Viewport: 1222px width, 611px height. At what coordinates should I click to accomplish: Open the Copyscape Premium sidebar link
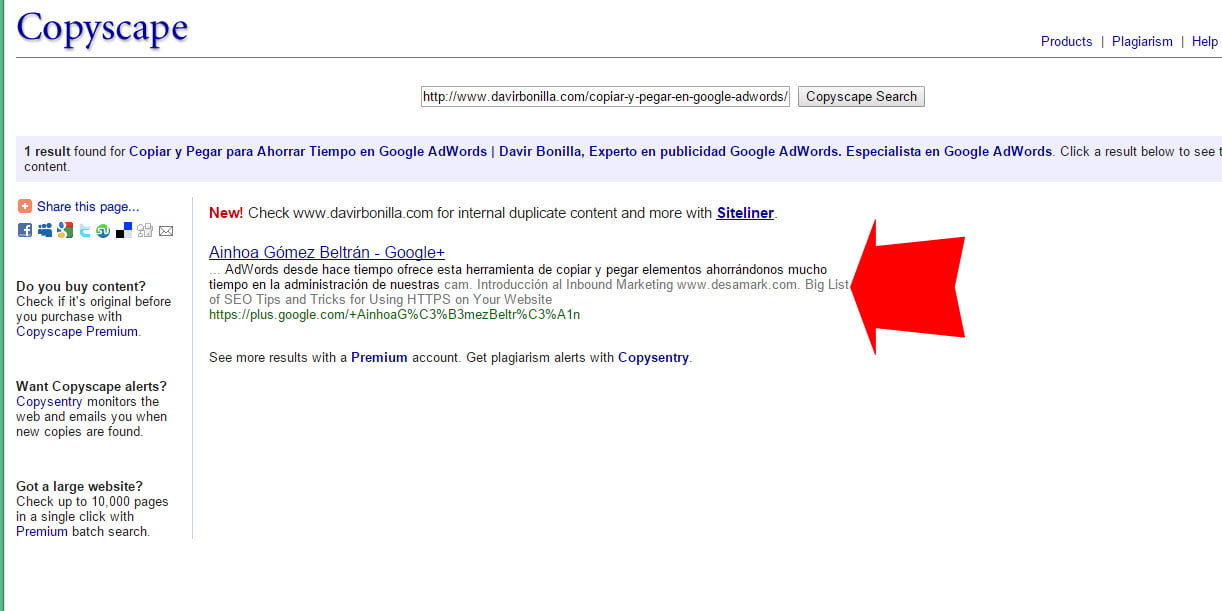(77, 331)
